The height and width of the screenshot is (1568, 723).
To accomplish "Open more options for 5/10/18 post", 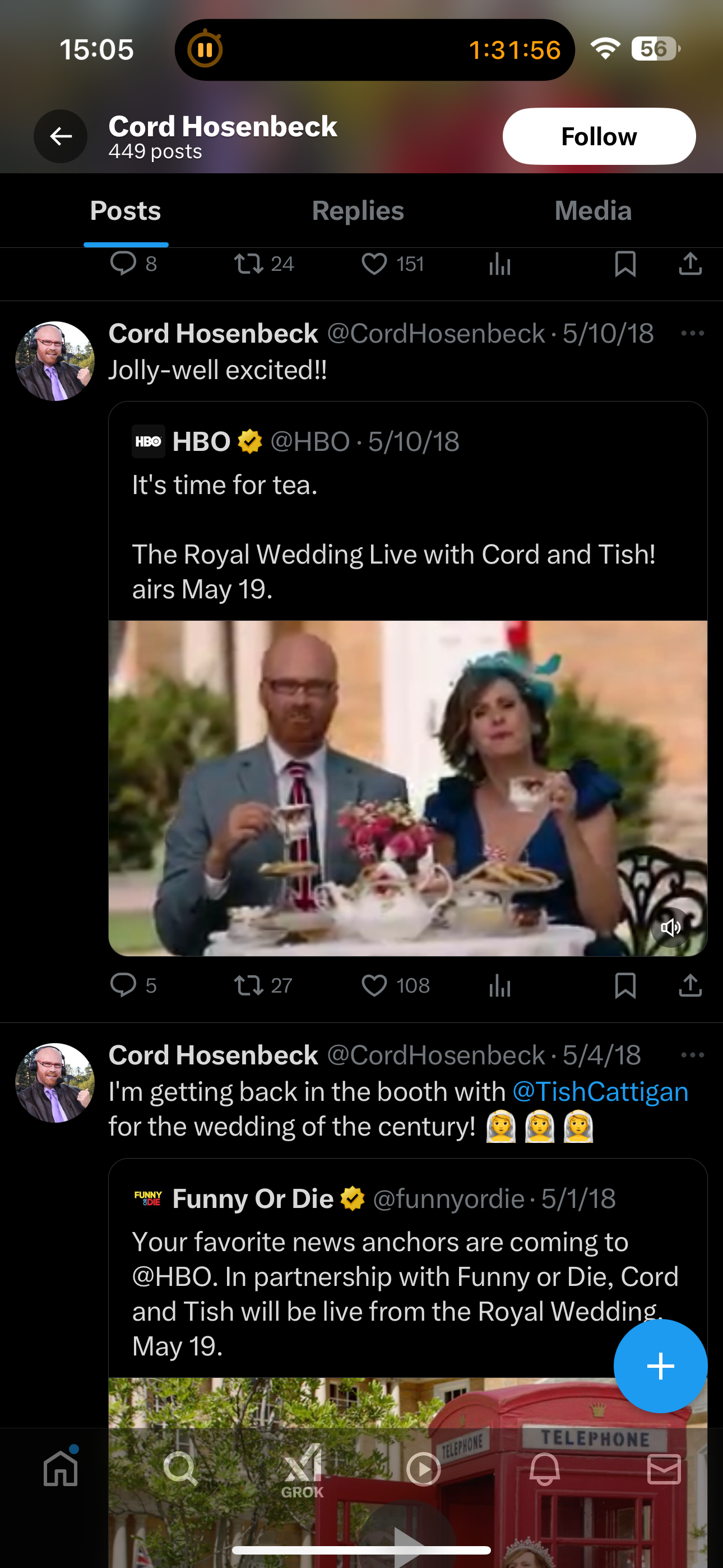I will tap(692, 334).
